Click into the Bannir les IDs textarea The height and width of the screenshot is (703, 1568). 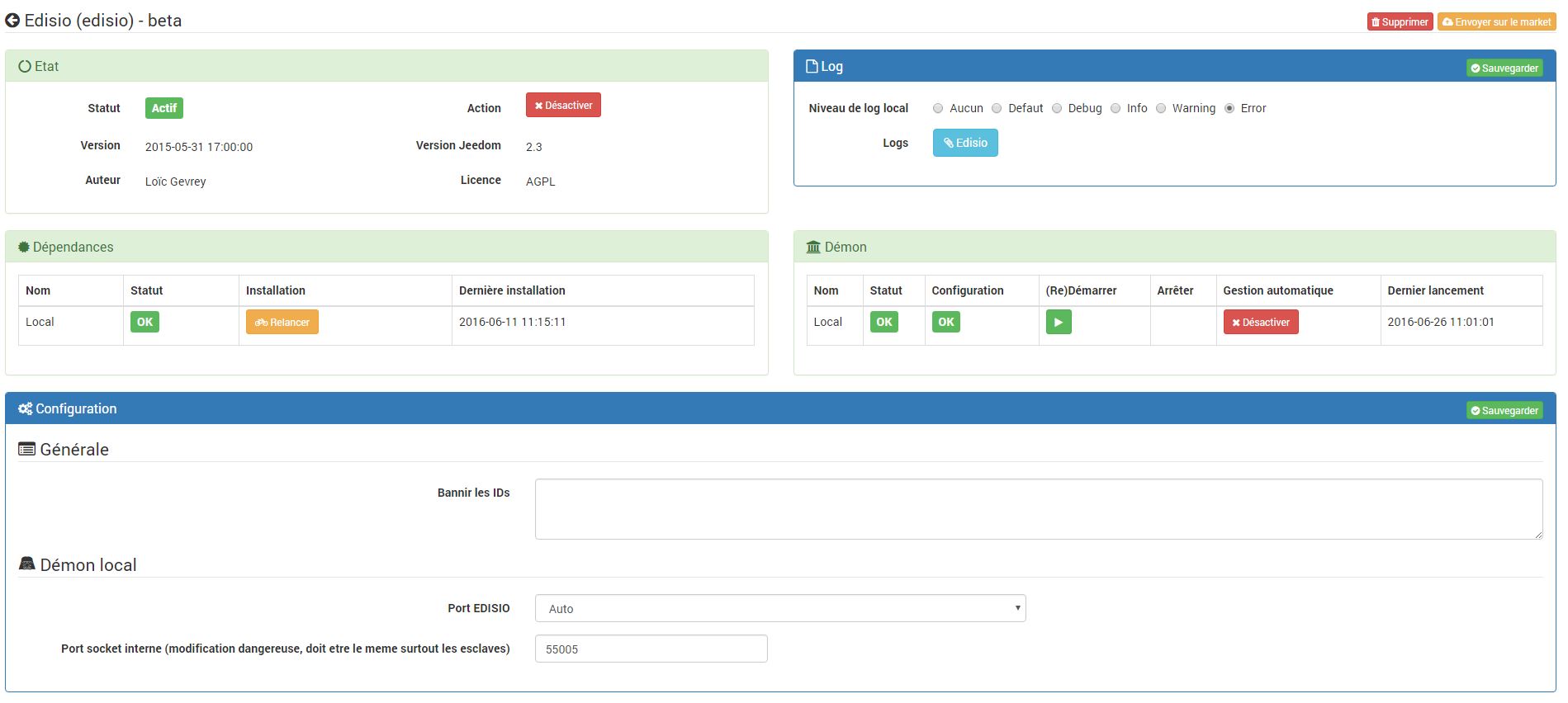(1039, 509)
